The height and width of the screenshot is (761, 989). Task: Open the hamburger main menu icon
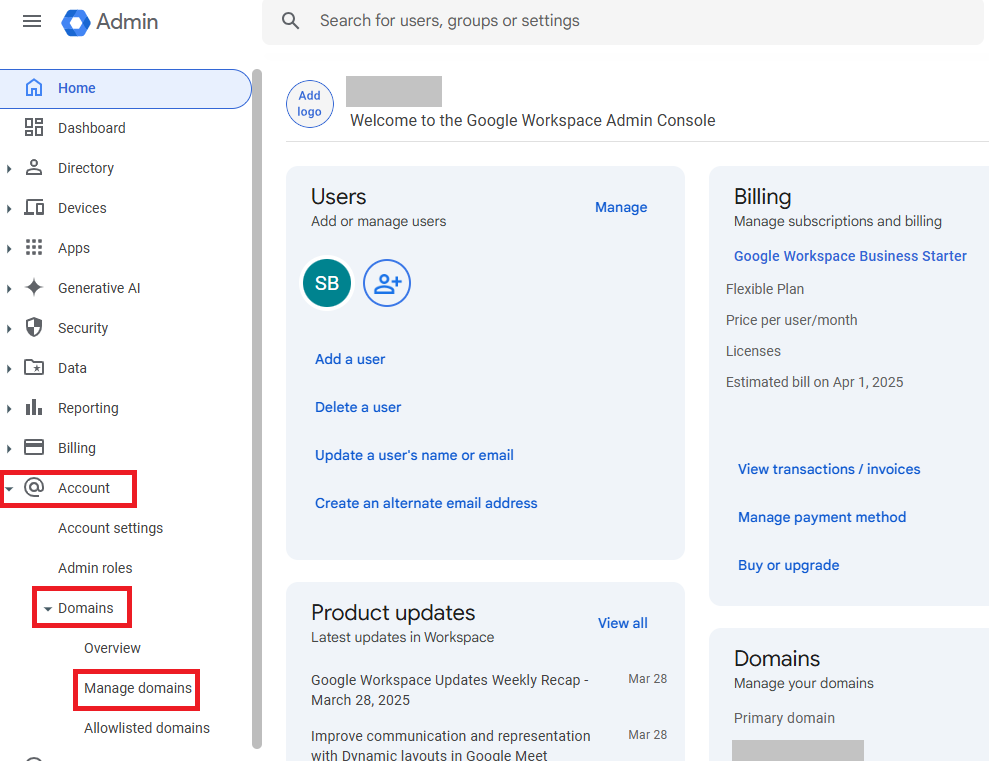[32, 21]
